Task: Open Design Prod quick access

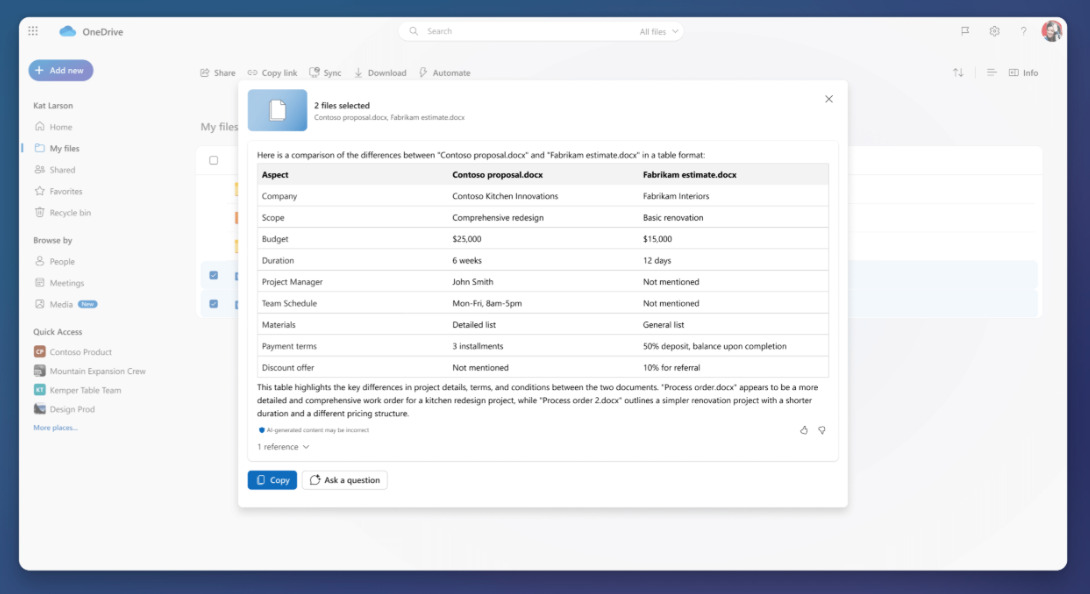Action: [64, 409]
